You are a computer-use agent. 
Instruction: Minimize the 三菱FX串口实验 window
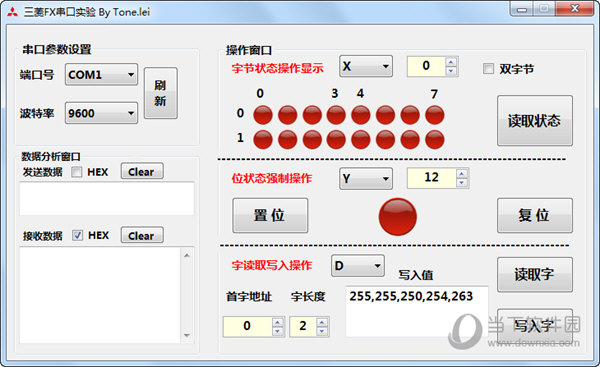pos(522,9)
